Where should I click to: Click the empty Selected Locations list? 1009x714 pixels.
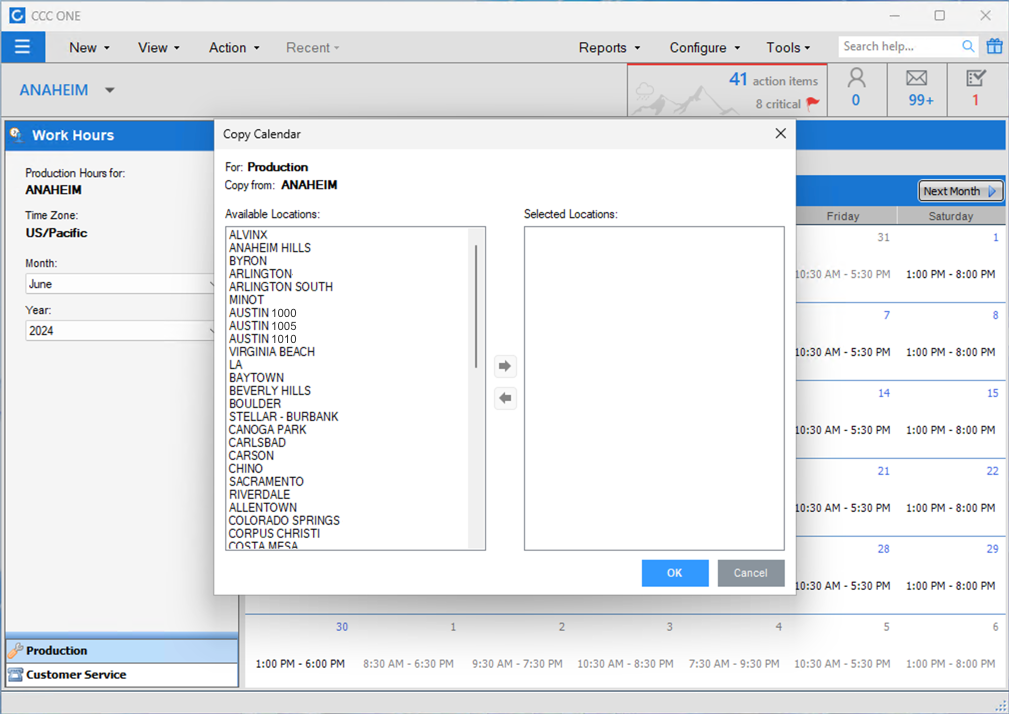tap(654, 388)
